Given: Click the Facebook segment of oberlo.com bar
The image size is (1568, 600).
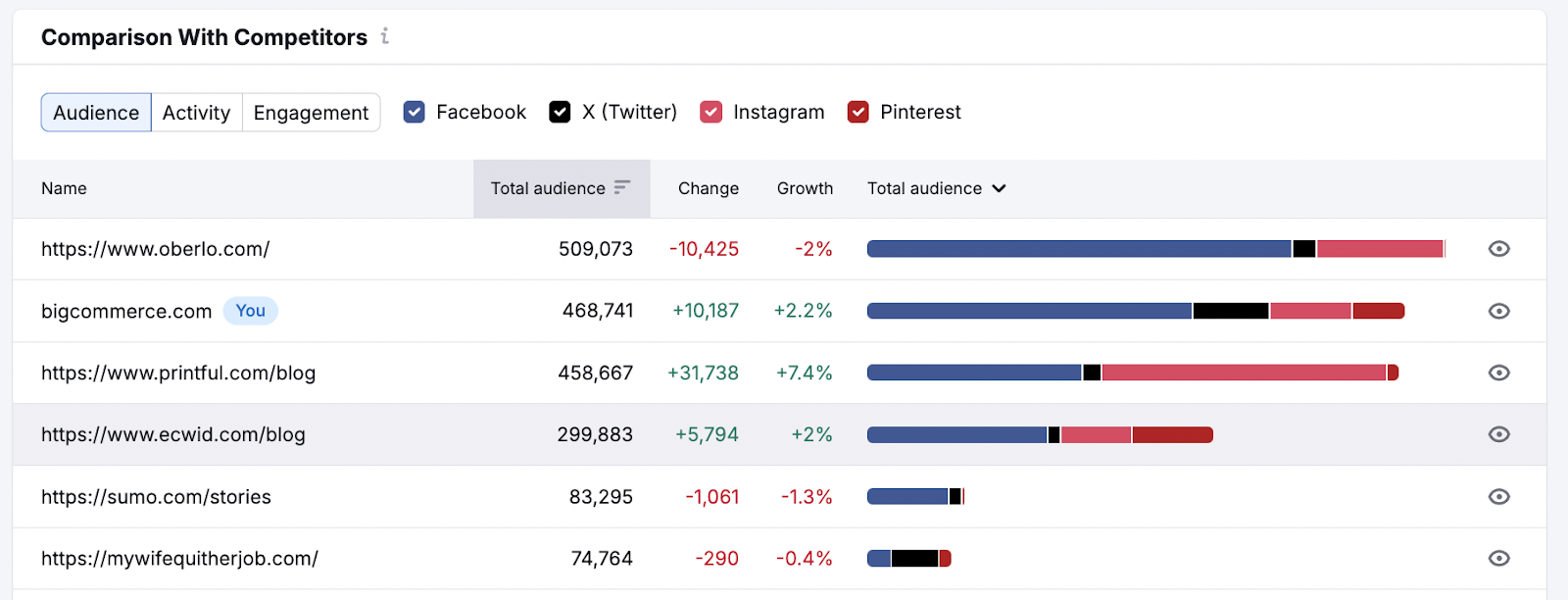Looking at the screenshot, I should (1078, 249).
